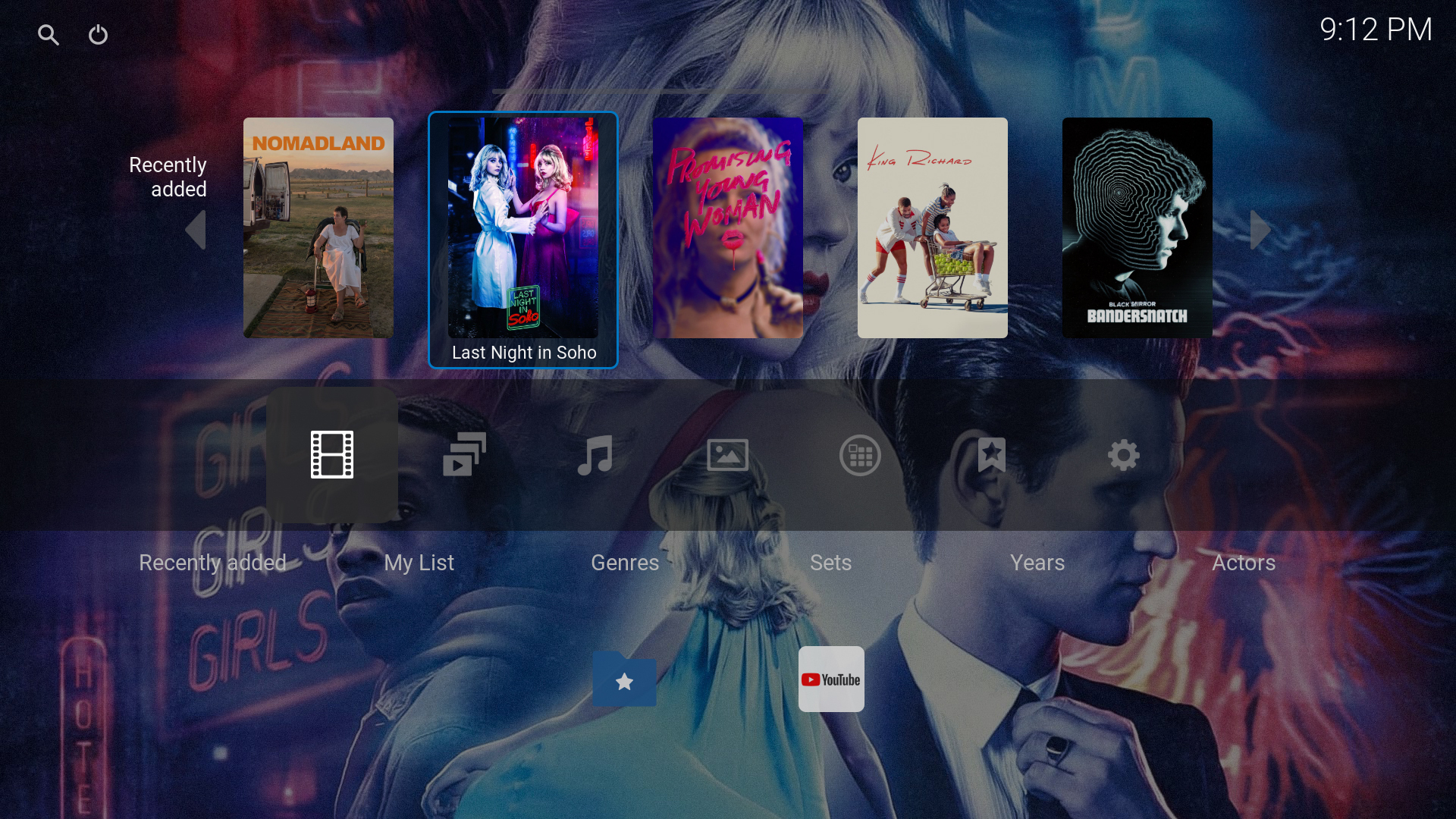
Task: Open the Favourites bookmark star icon
Action: [992, 455]
